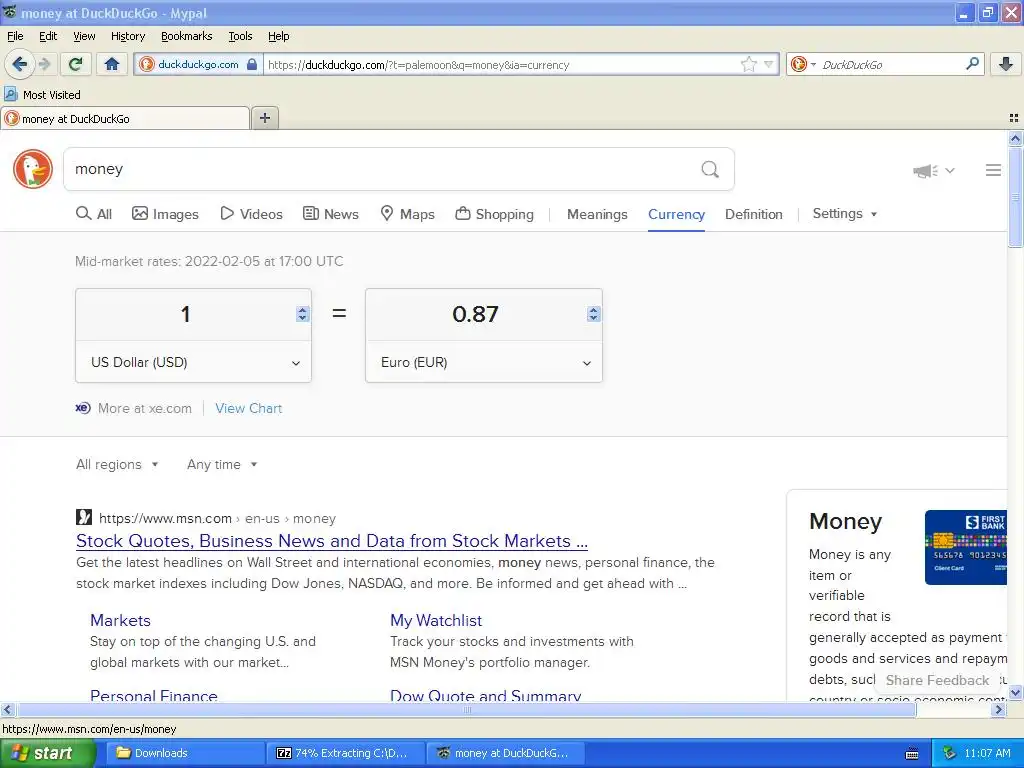The width and height of the screenshot is (1024, 768).
Task: Open the search engine selector dropdown
Action: tap(803, 64)
